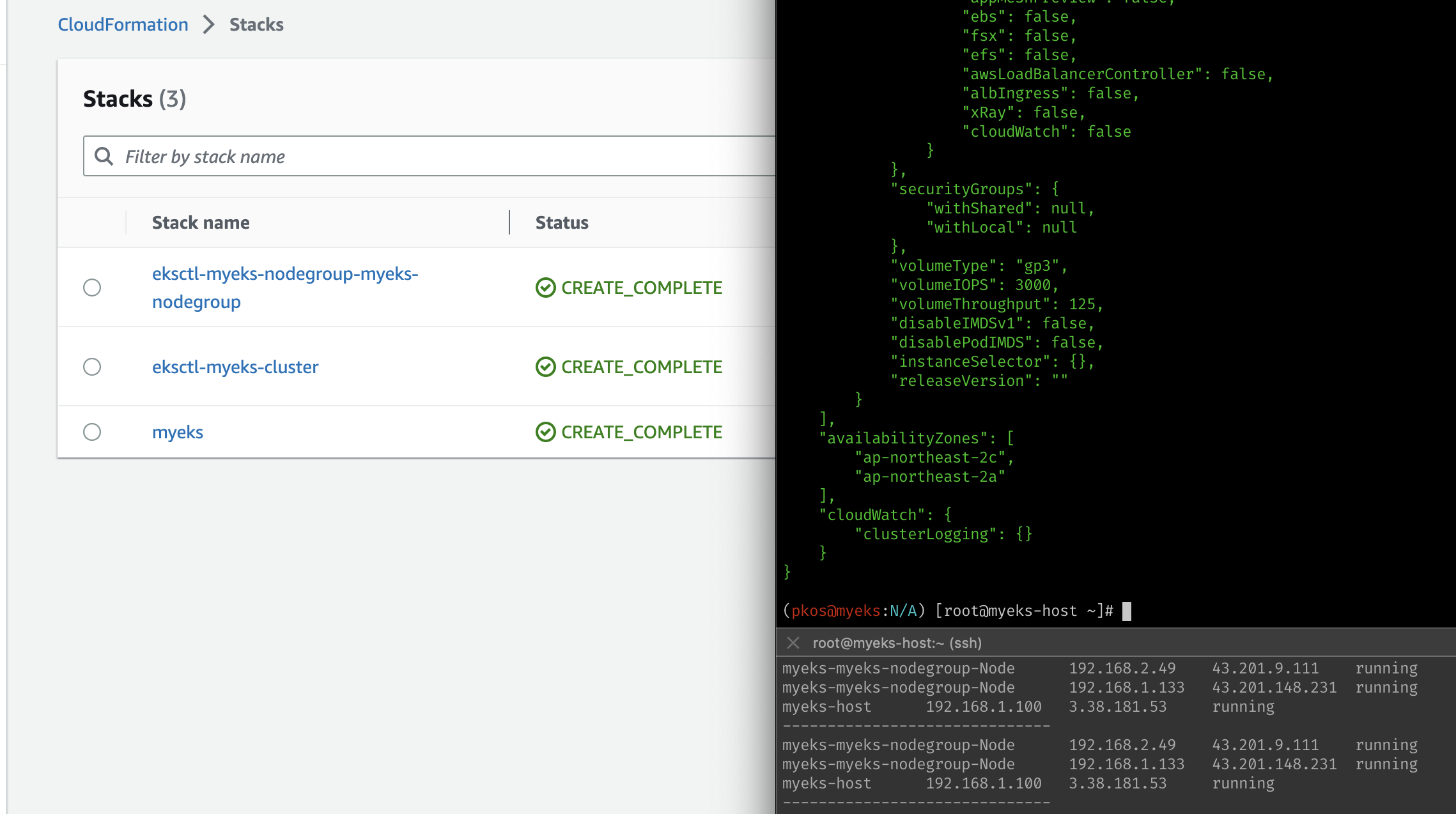Sort by Status column header
1456x814 pixels.
coord(562,222)
